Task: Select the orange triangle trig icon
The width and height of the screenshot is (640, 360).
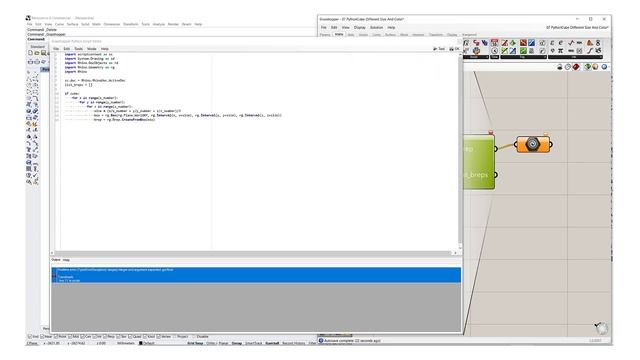Action: (590, 42)
